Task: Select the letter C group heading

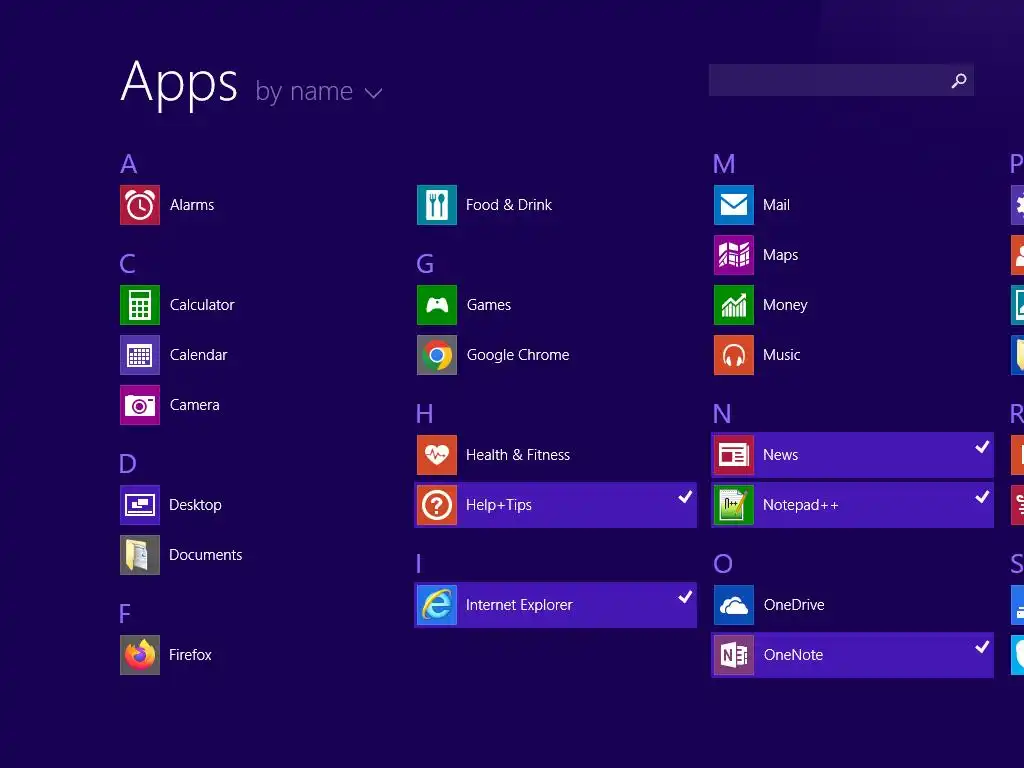Action: 128,264
